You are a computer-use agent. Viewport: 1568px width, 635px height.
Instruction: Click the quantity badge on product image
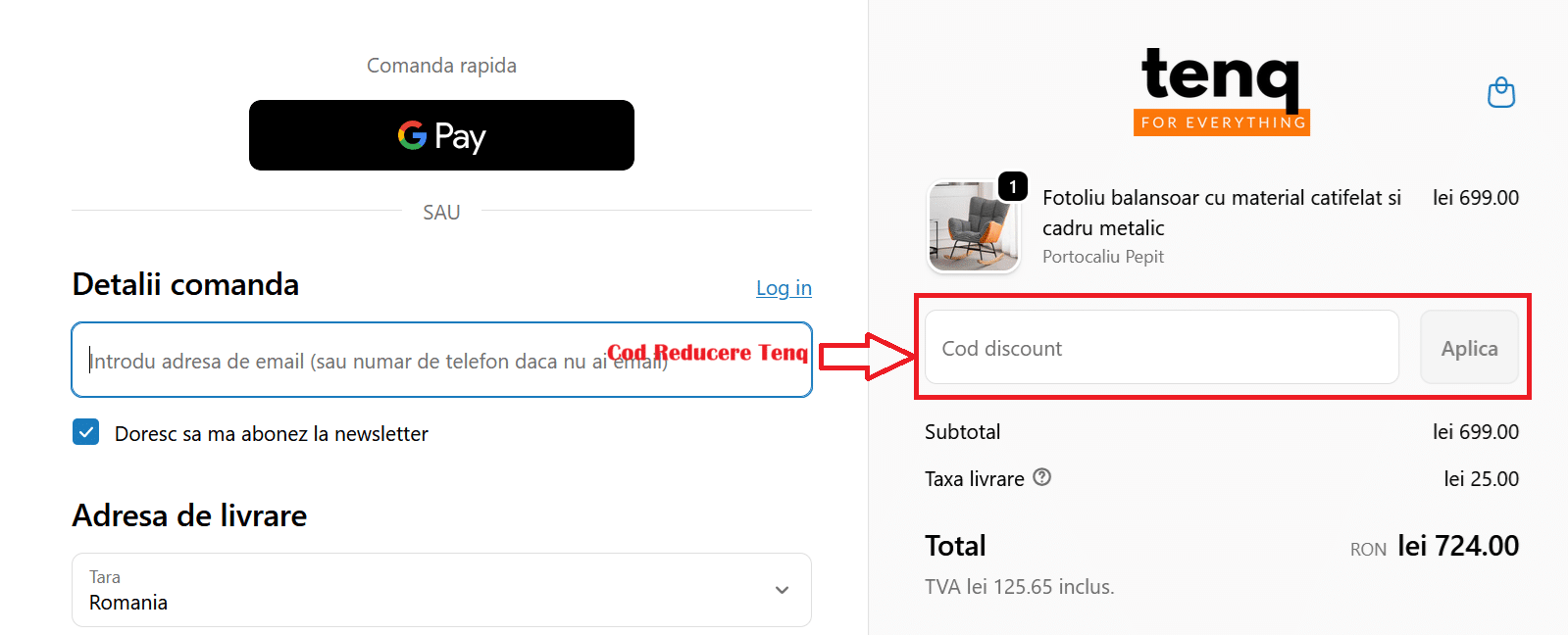click(1012, 186)
